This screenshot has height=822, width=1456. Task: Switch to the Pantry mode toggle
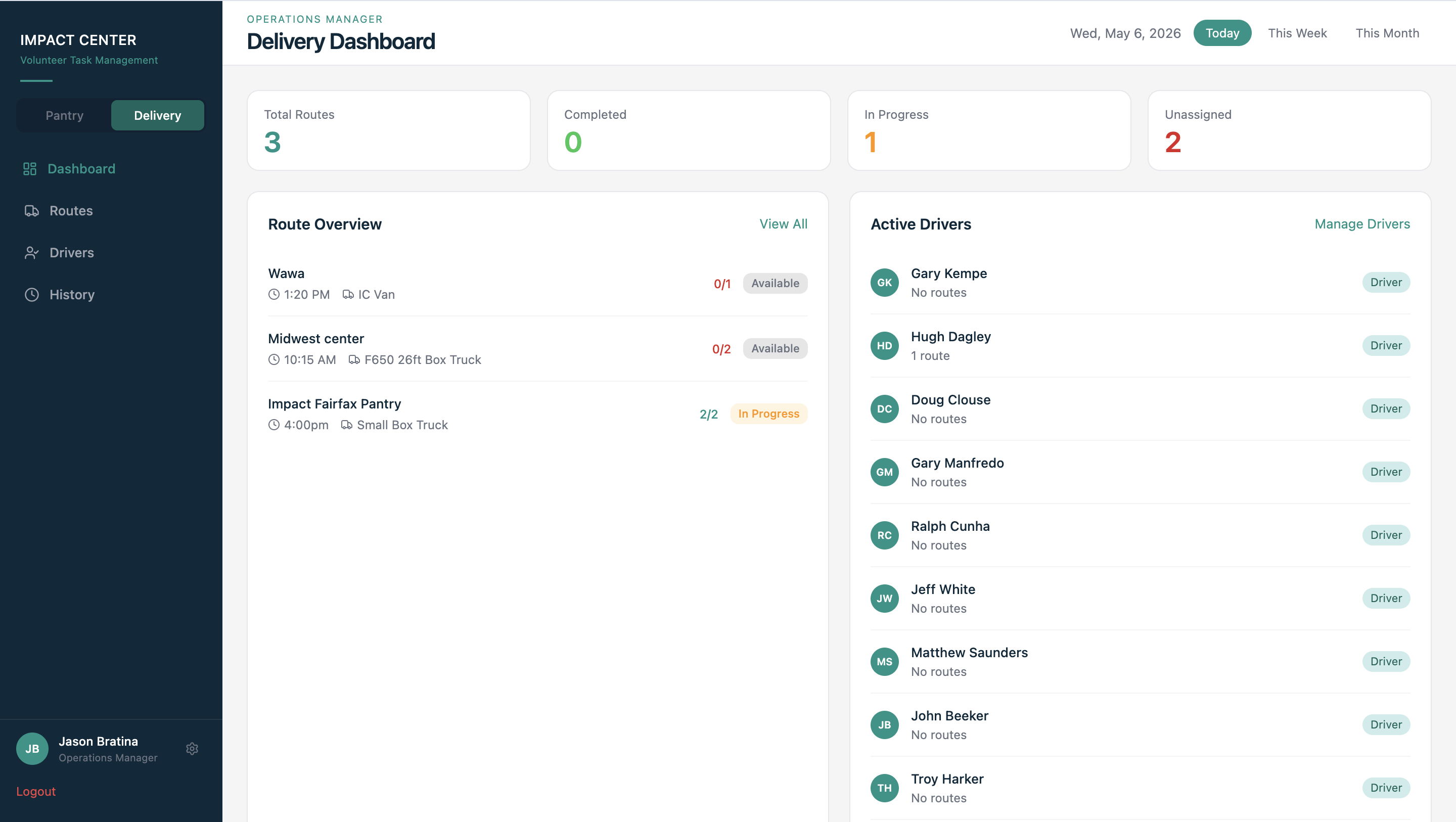pyautogui.click(x=64, y=115)
